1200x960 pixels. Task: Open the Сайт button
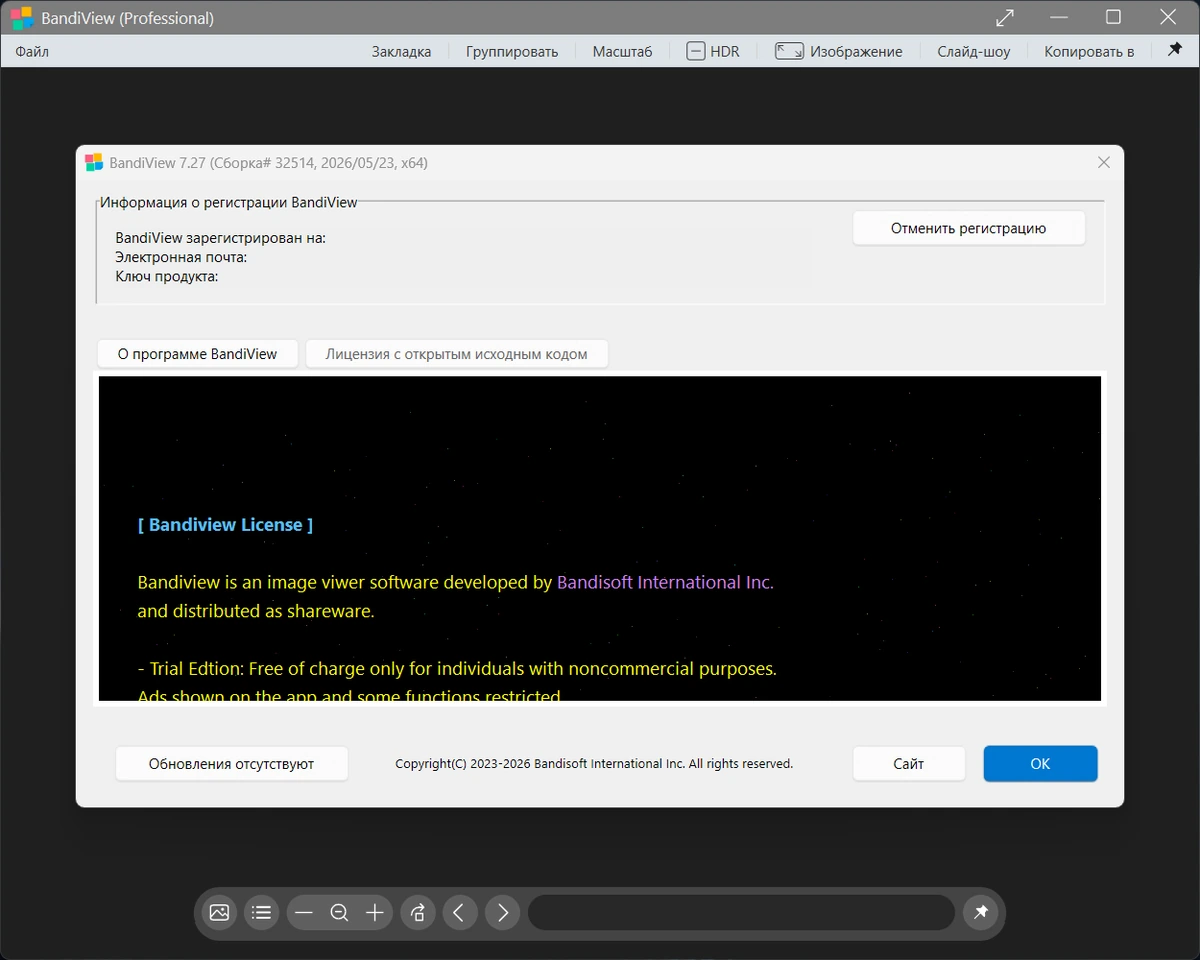pos(908,764)
